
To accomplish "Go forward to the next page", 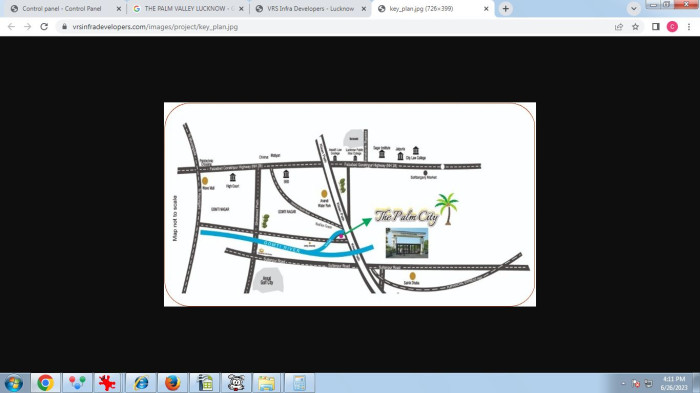I will point(28,27).
